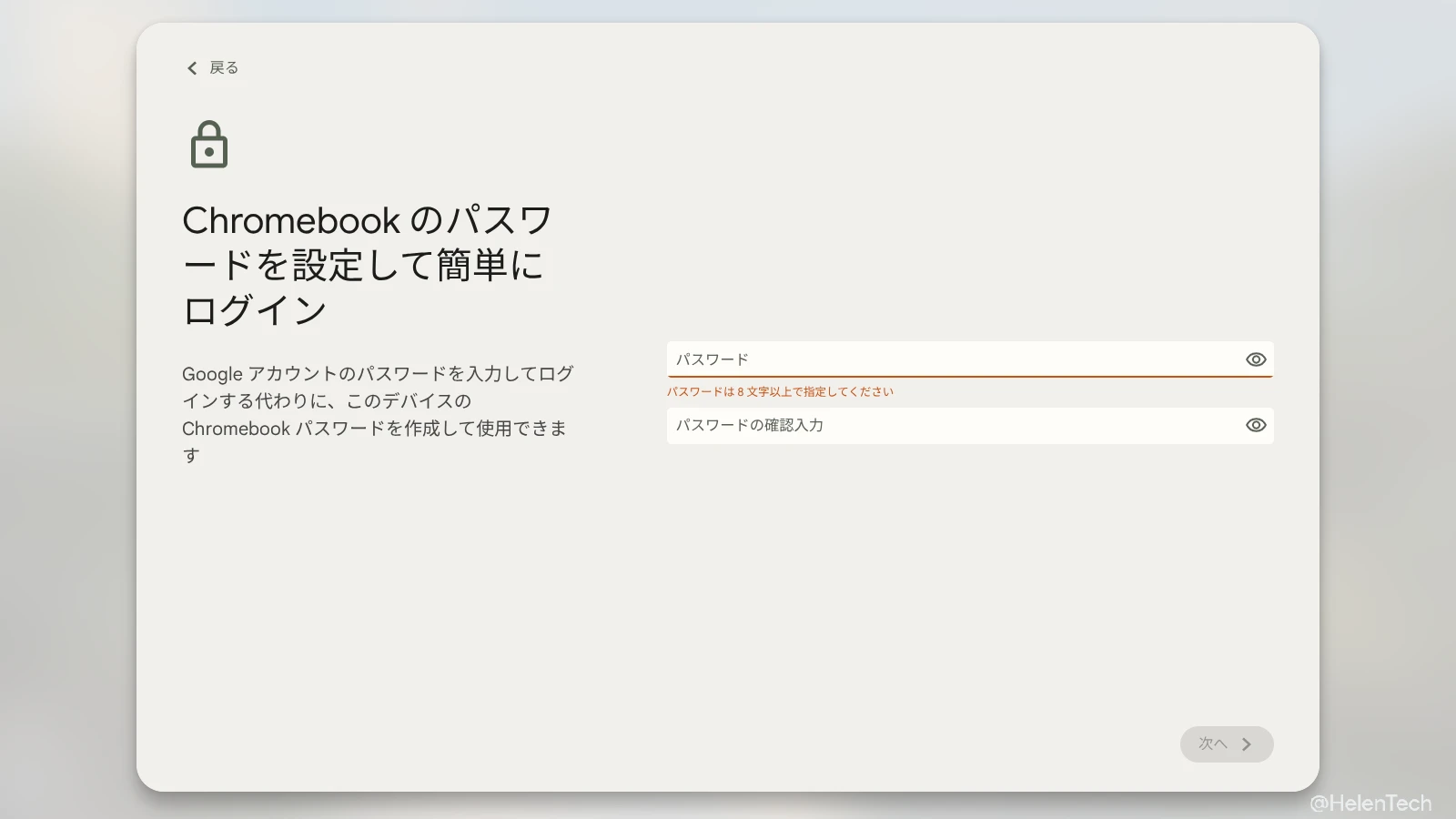This screenshot has height=819, width=1456.
Task: Click the @HelenTech watermark text
Action: [x=1370, y=803]
